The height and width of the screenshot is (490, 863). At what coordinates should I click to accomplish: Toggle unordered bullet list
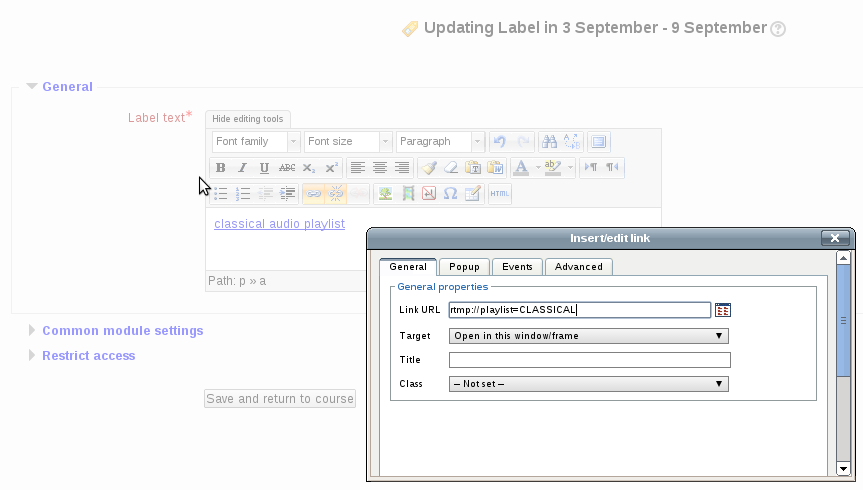[221, 194]
